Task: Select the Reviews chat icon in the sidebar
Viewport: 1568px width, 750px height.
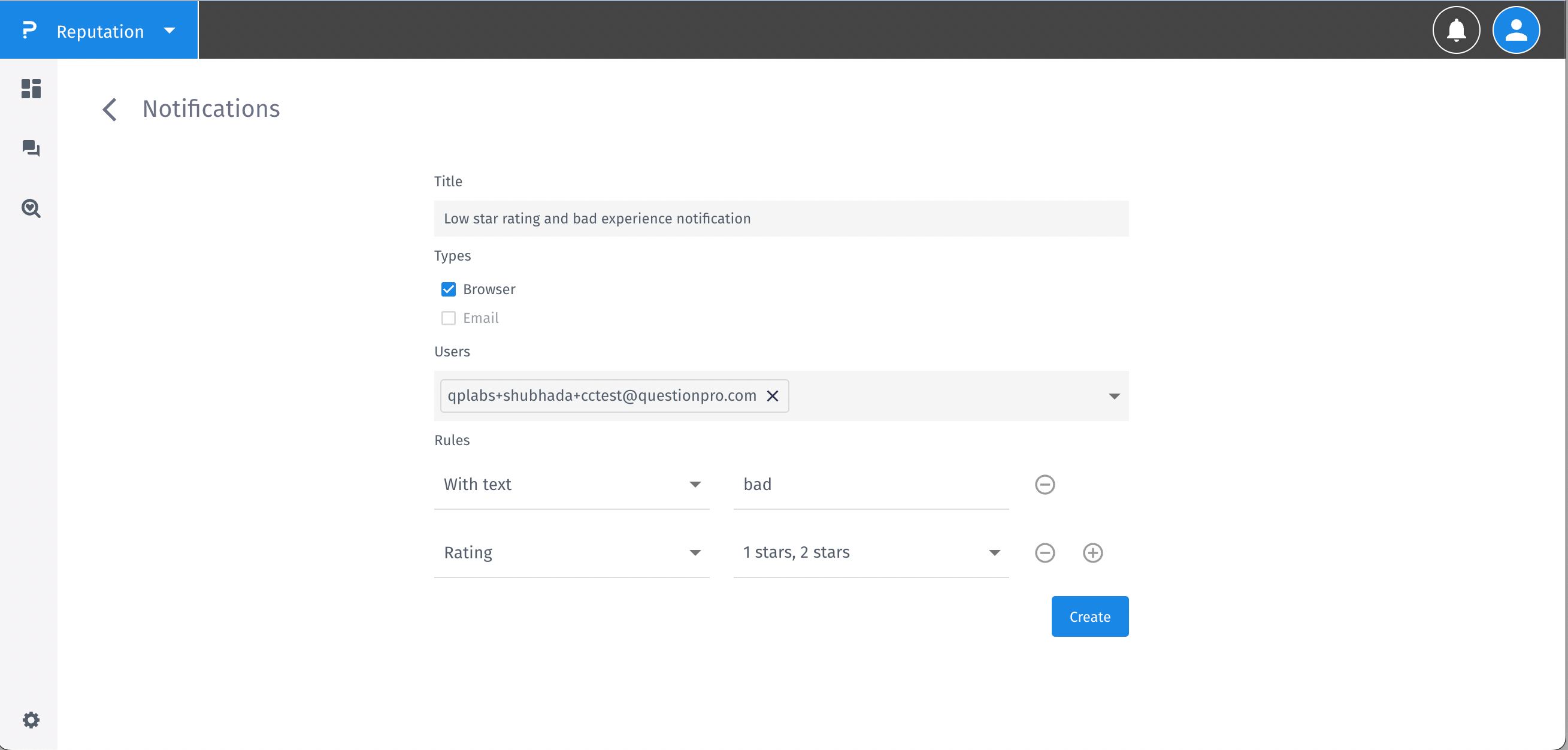Action: (x=31, y=149)
